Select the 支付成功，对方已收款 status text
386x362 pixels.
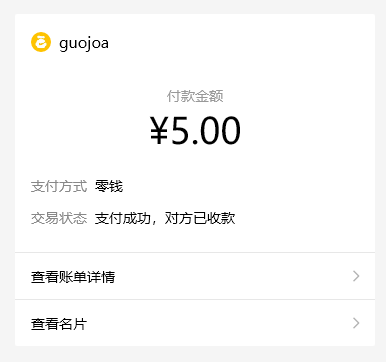pos(165,218)
